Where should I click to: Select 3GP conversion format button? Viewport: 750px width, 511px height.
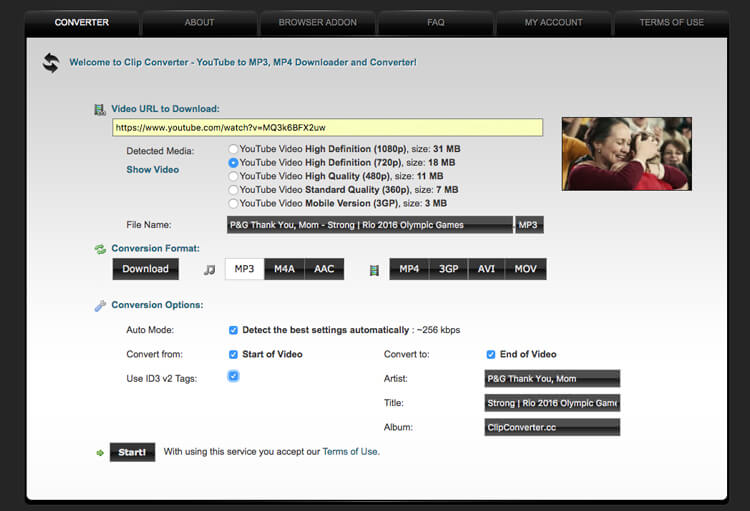click(x=449, y=269)
